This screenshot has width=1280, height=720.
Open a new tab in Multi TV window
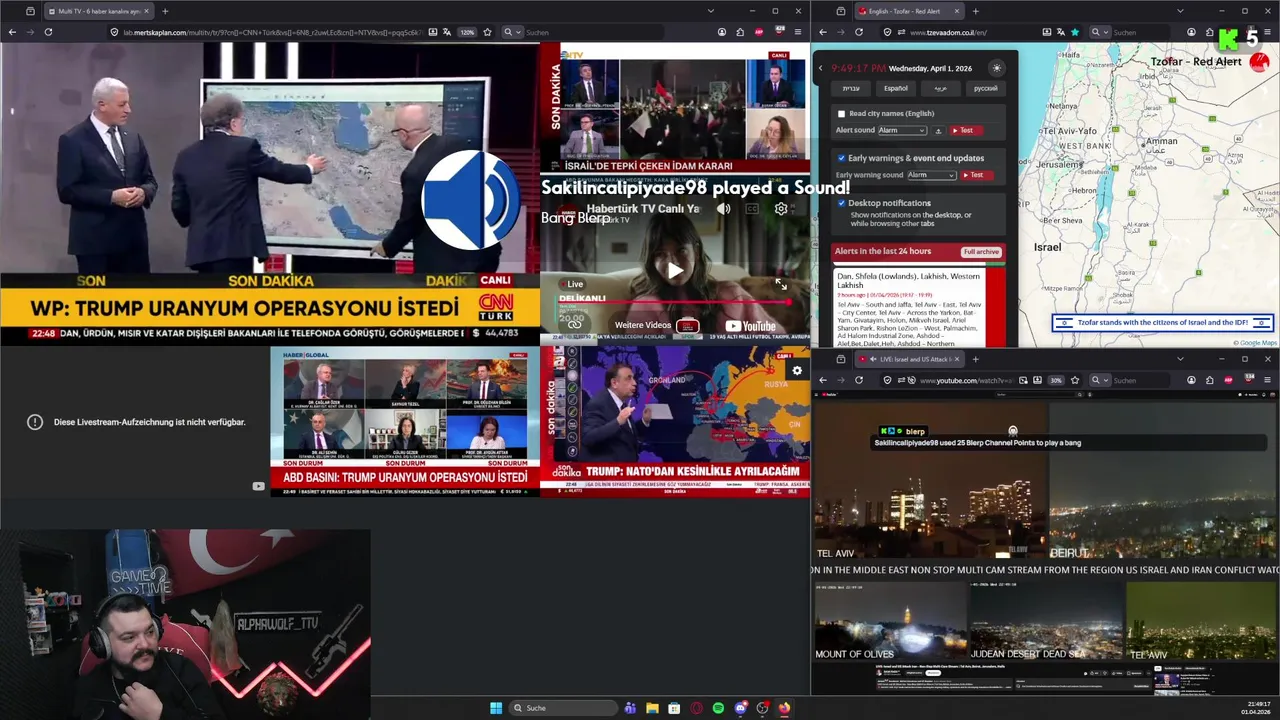(165, 11)
